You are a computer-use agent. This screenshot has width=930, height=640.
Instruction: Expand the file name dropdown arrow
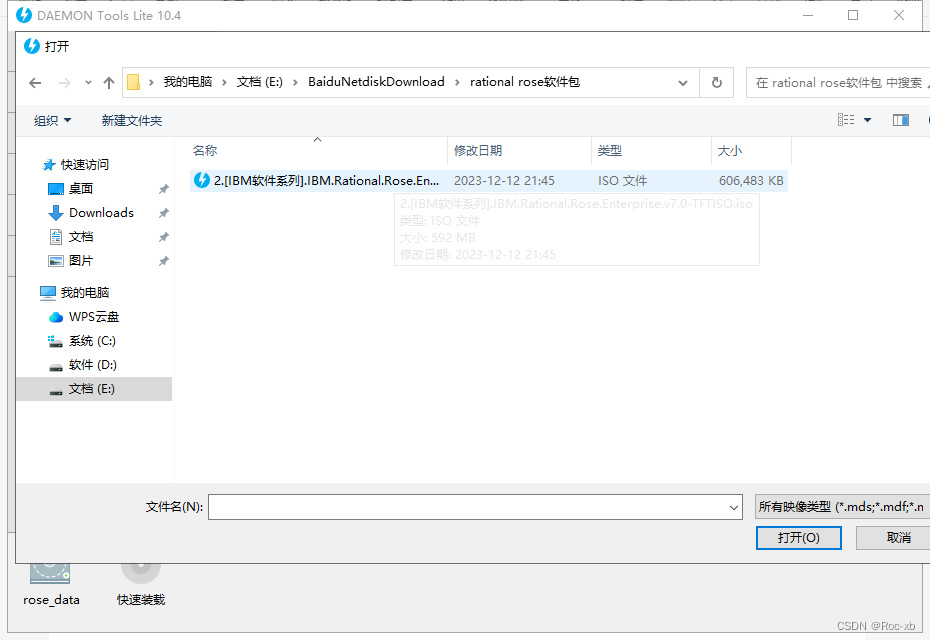734,507
